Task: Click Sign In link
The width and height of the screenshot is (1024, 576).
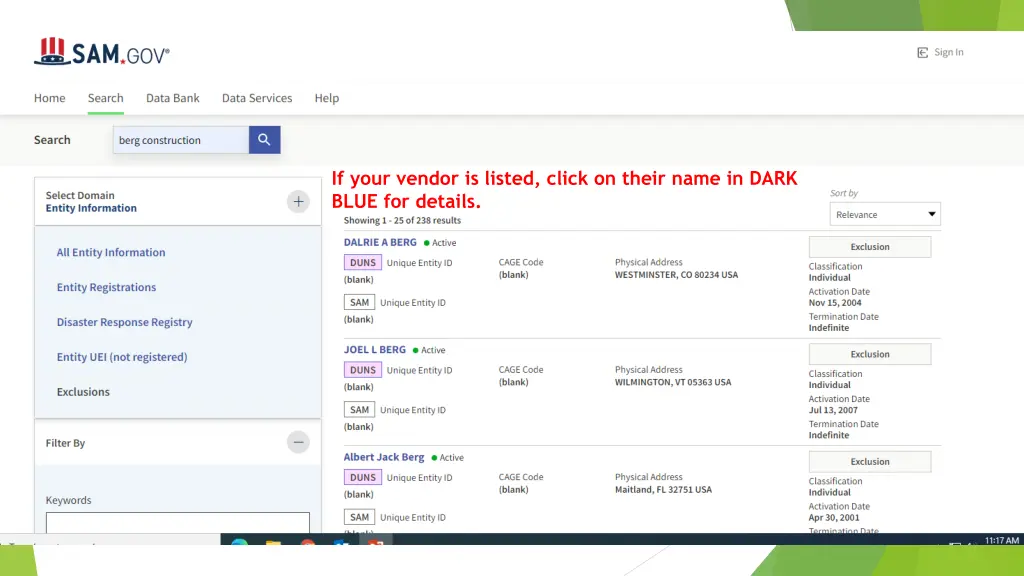Action: point(948,52)
